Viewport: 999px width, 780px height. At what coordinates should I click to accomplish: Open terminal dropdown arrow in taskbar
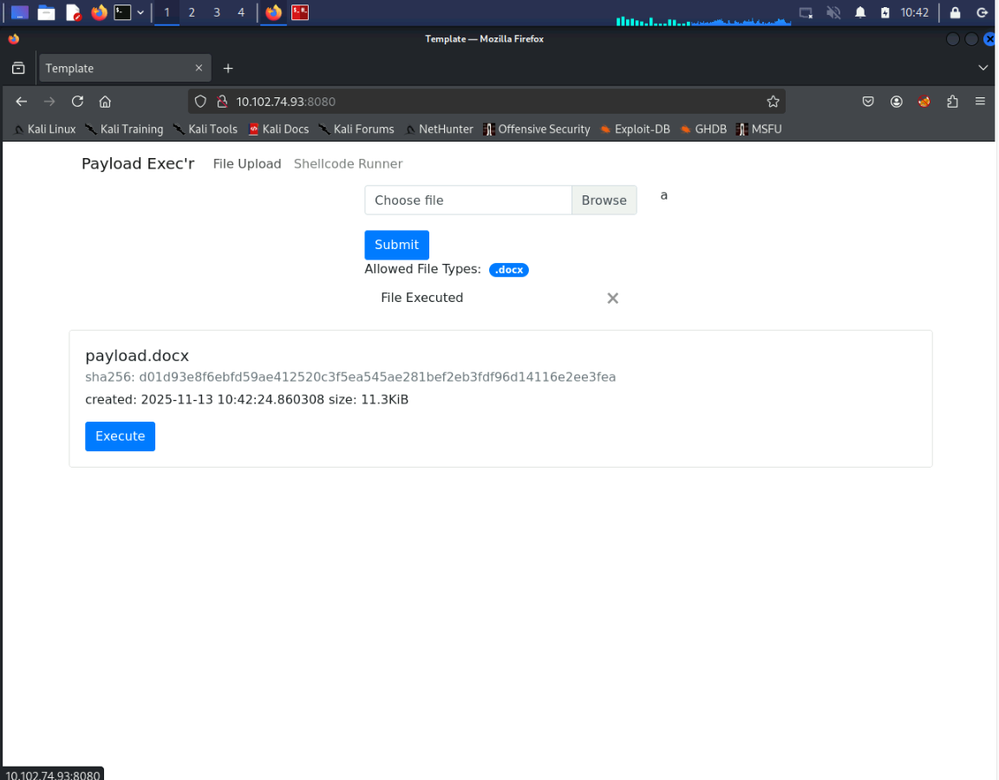[x=140, y=13]
